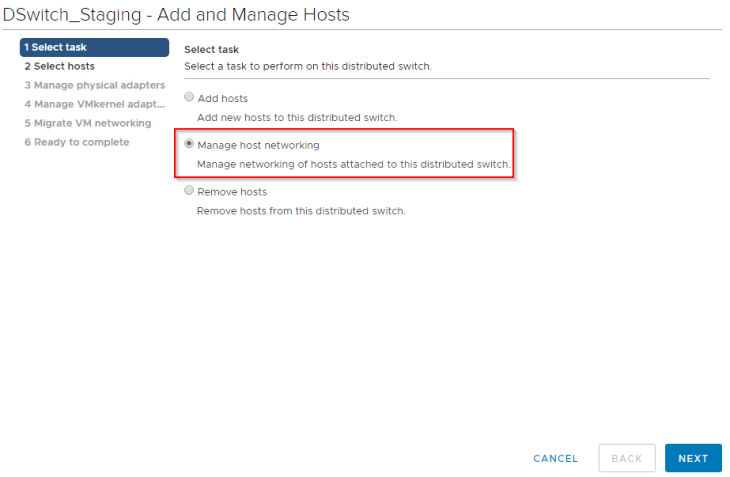Click the 'Remove hosts' option label
The image size is (730, 477).
231,192
